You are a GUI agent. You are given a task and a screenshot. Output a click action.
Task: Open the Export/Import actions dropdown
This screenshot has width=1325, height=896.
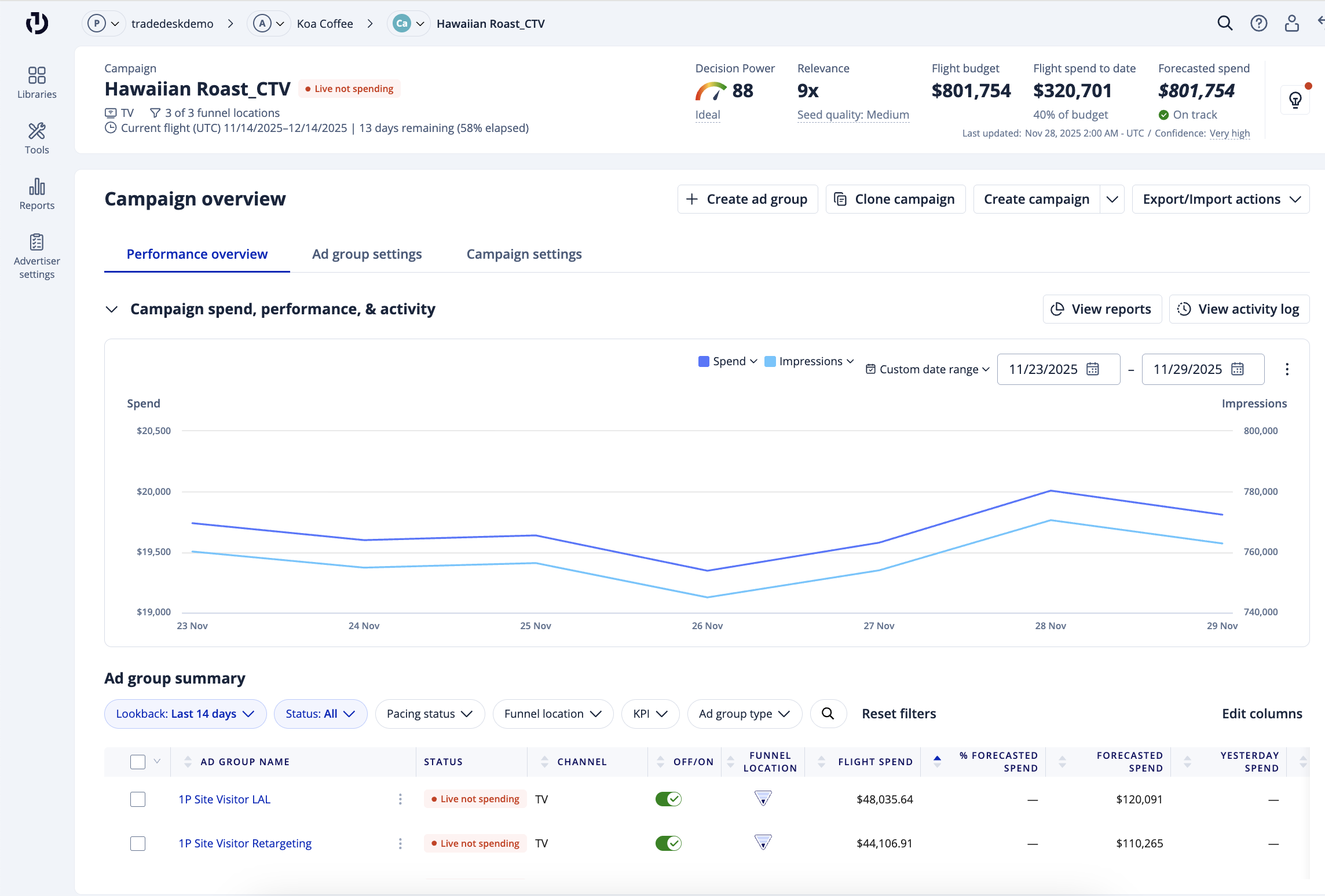1221,199
